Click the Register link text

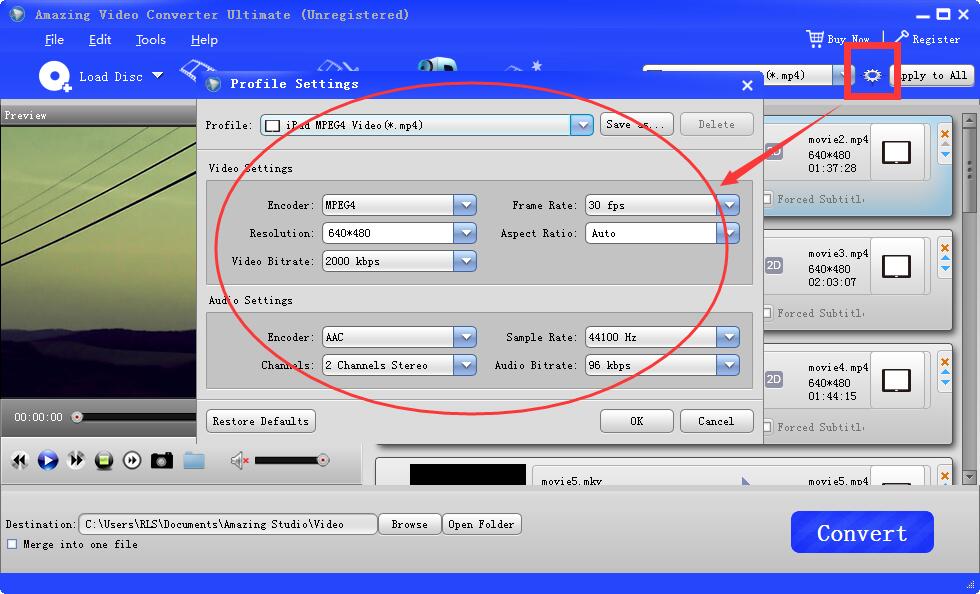[936, 39]
